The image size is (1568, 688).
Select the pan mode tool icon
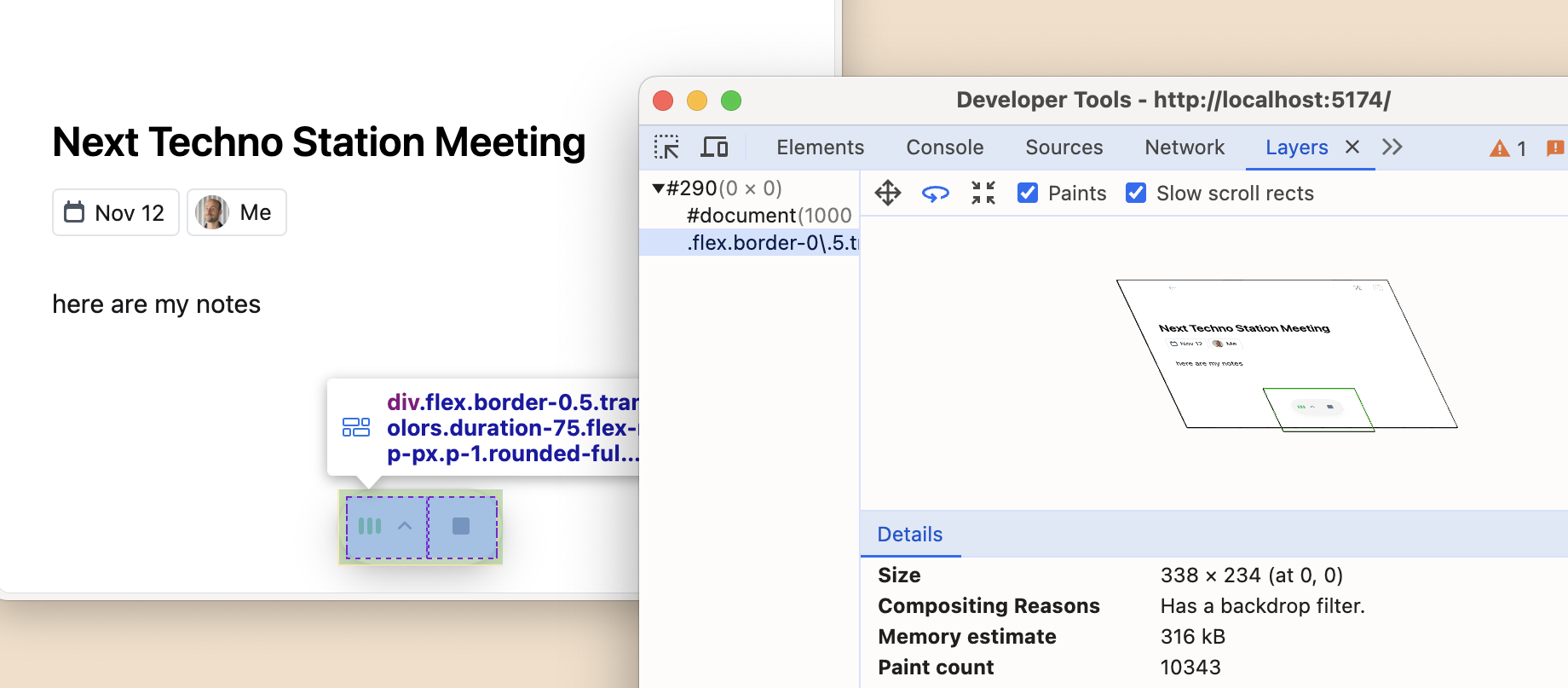pyautogui.click(x=888, y=194)
